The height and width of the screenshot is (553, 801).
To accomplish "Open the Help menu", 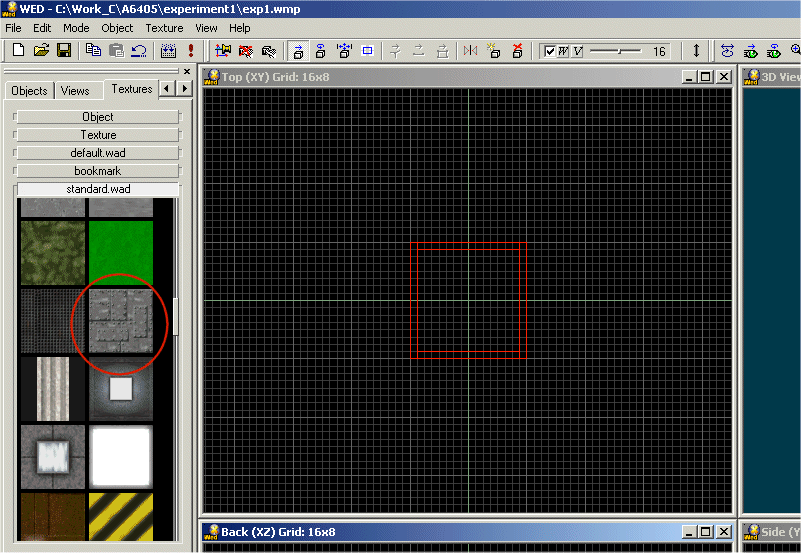I will (240, 28).
